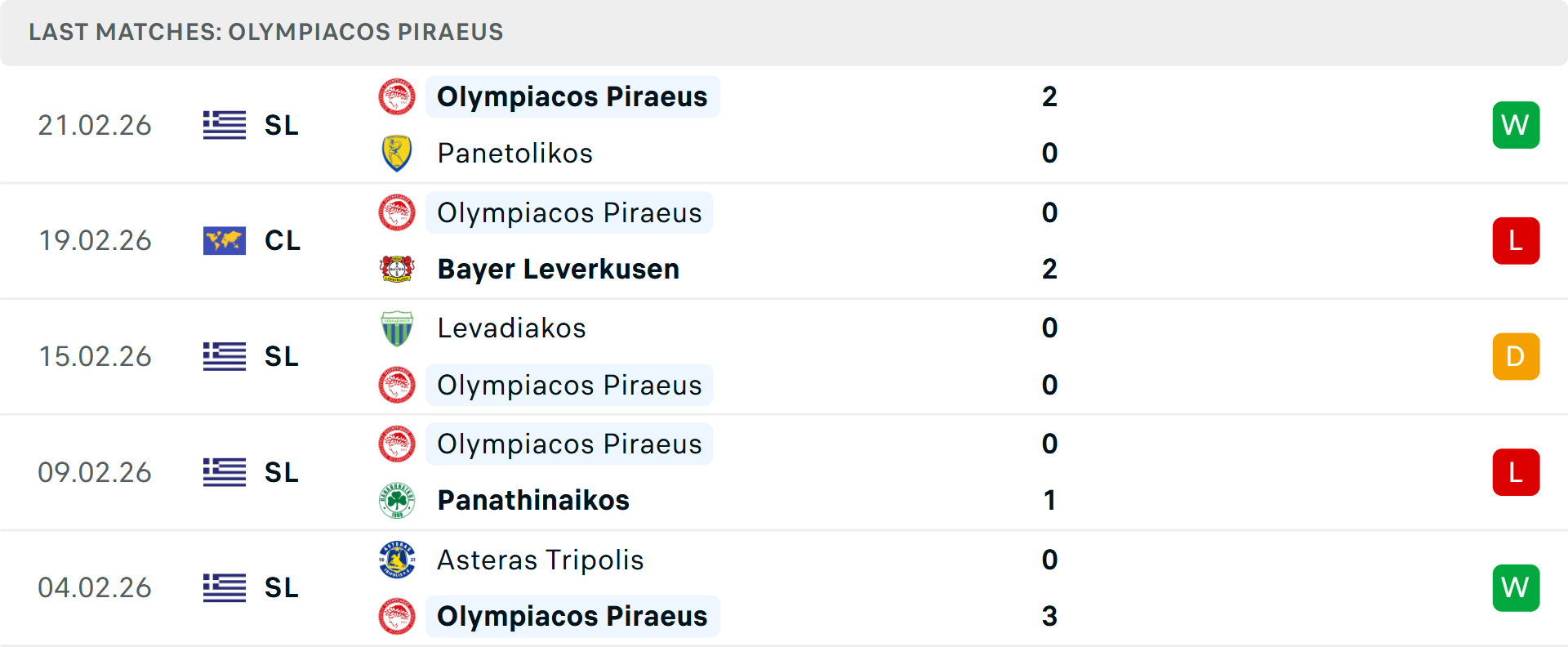
Task: Click the Panathinaikos shamrock crest
Action: [397, 500]
